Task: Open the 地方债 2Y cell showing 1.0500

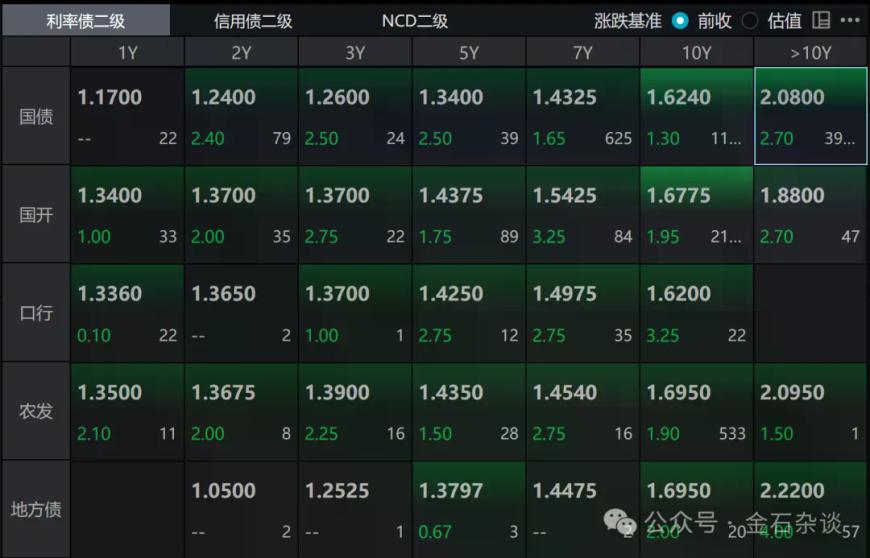Action: coord(241,509)
